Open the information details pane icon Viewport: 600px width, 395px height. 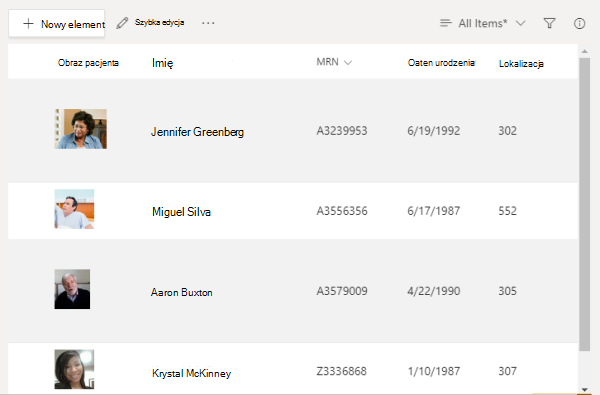(579, 23)
